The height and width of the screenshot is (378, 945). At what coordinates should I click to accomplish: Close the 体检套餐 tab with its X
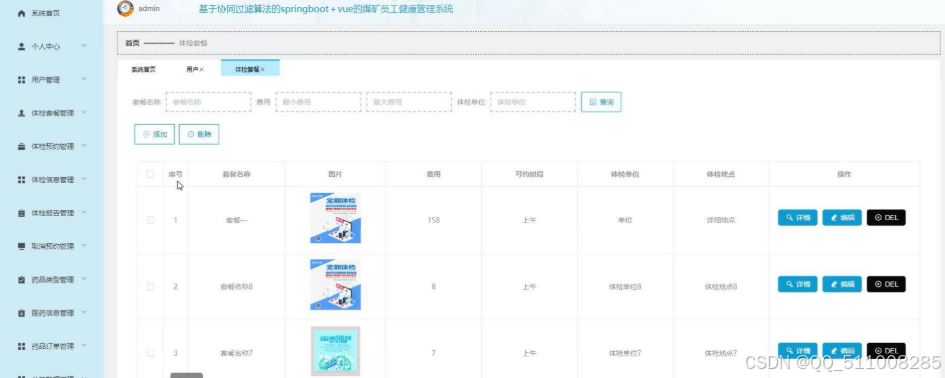(263, 69)
